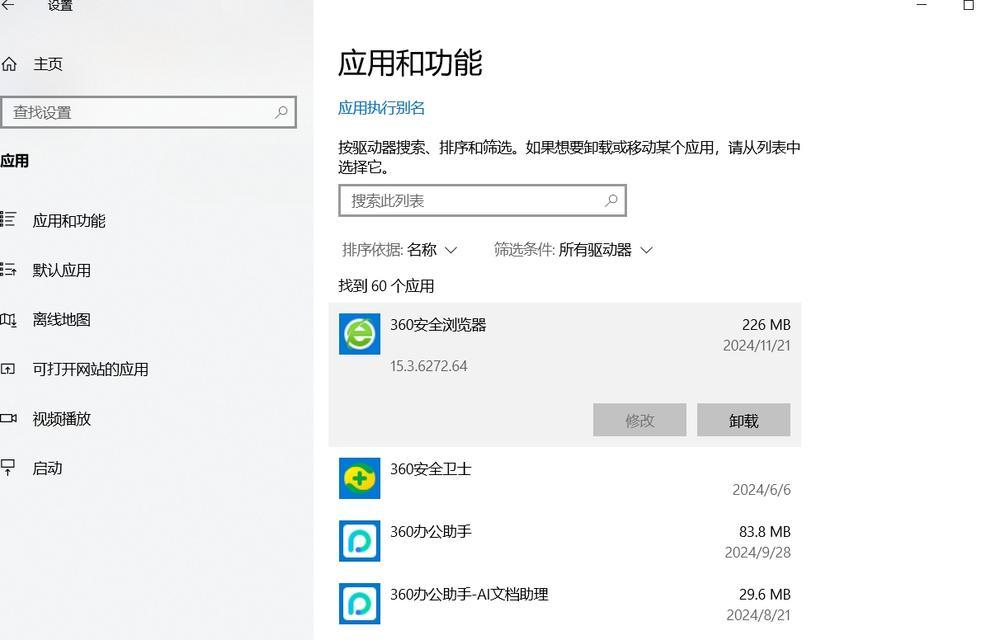Click the 2024/8/21 install date
Image resolution: width=1000 pixels, height=640 pixels.
(x=758, y=615)
